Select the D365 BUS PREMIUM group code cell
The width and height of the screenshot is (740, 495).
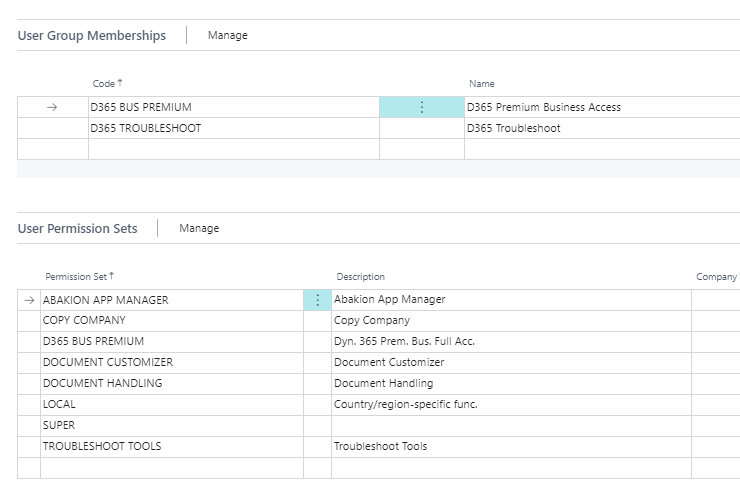234,107
